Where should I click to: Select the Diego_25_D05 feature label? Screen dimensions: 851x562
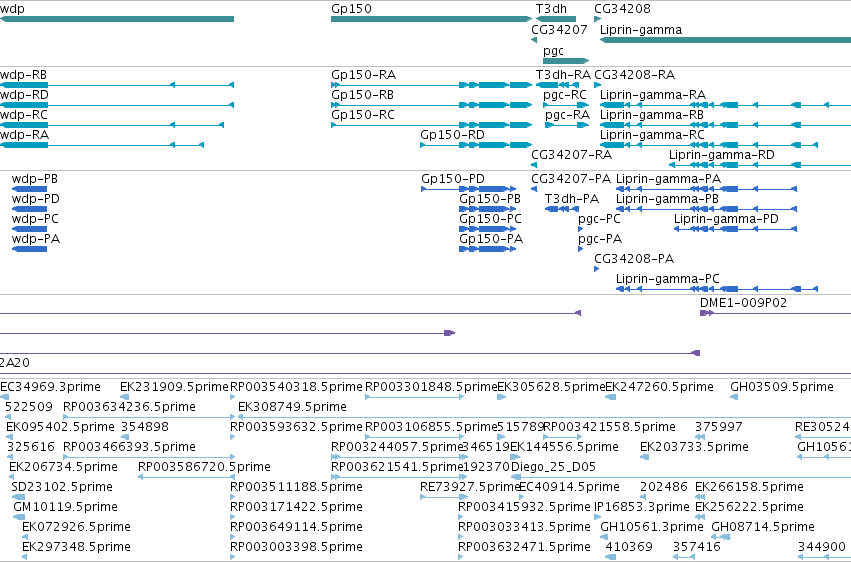(x=553, y=467)
